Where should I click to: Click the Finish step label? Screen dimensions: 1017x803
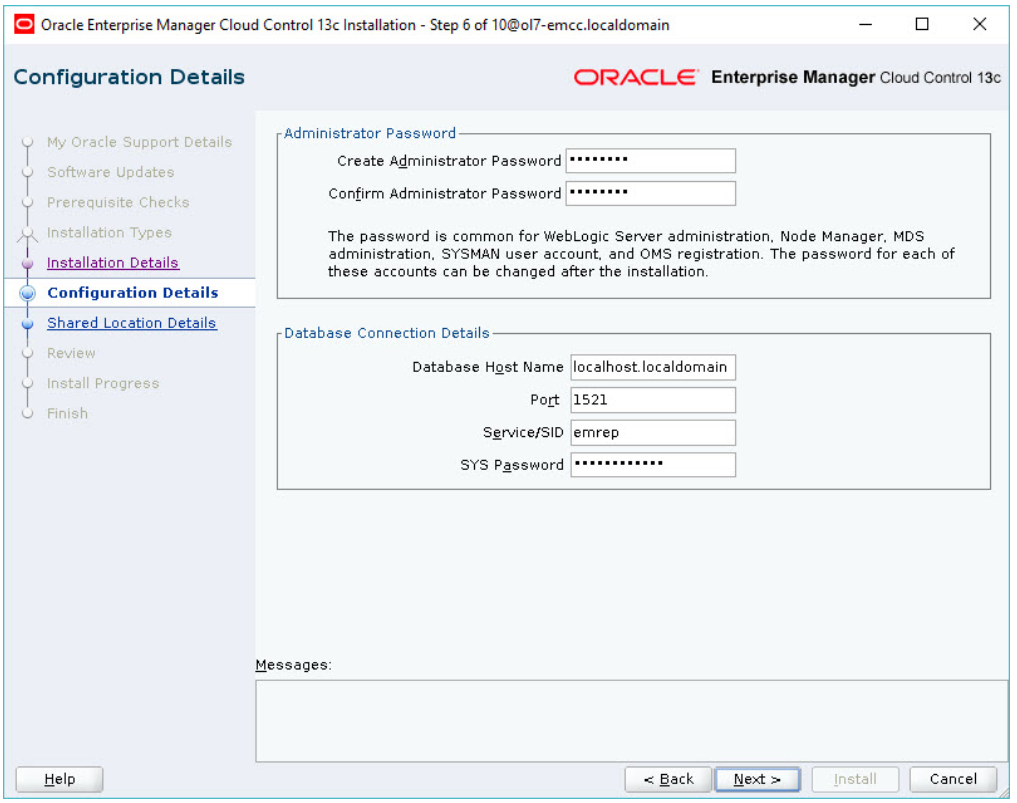[x=67, y=413]
